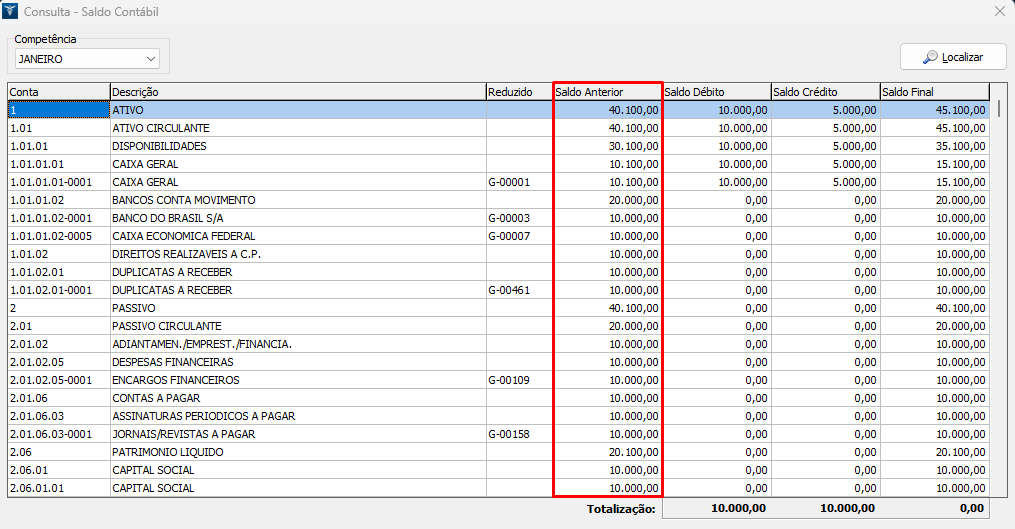
Task: Click the Localizar button
Action: (x=952, y=58)
